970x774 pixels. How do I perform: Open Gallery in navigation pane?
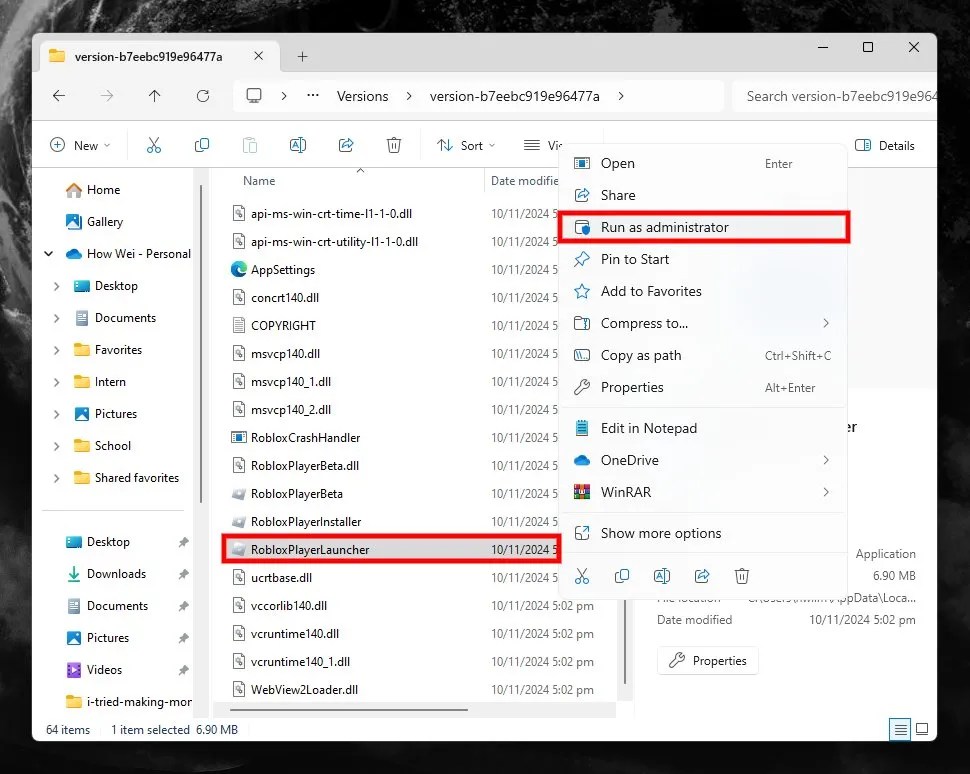click(94, 221)
